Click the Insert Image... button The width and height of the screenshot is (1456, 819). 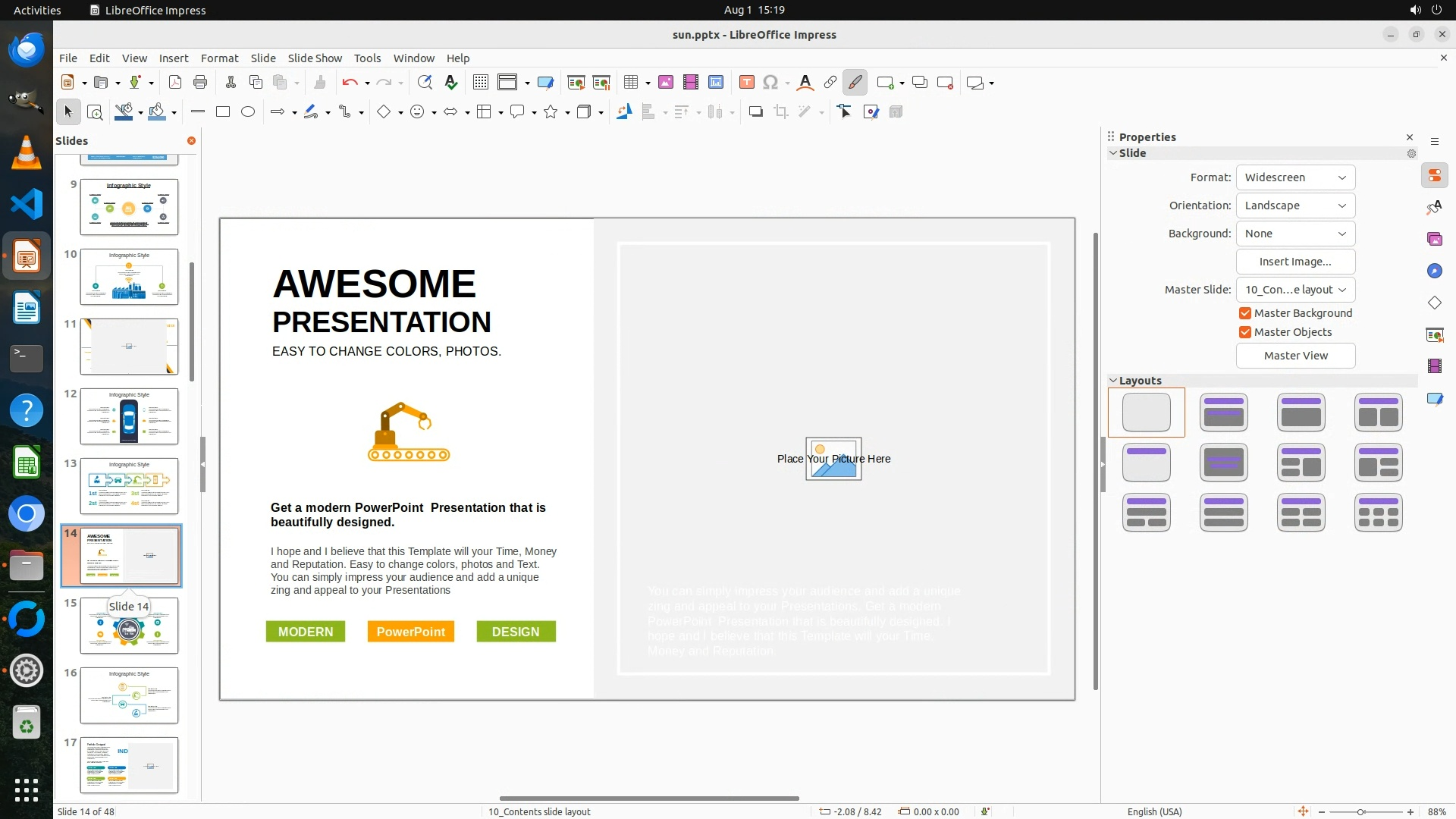(x=1295, y=262)
